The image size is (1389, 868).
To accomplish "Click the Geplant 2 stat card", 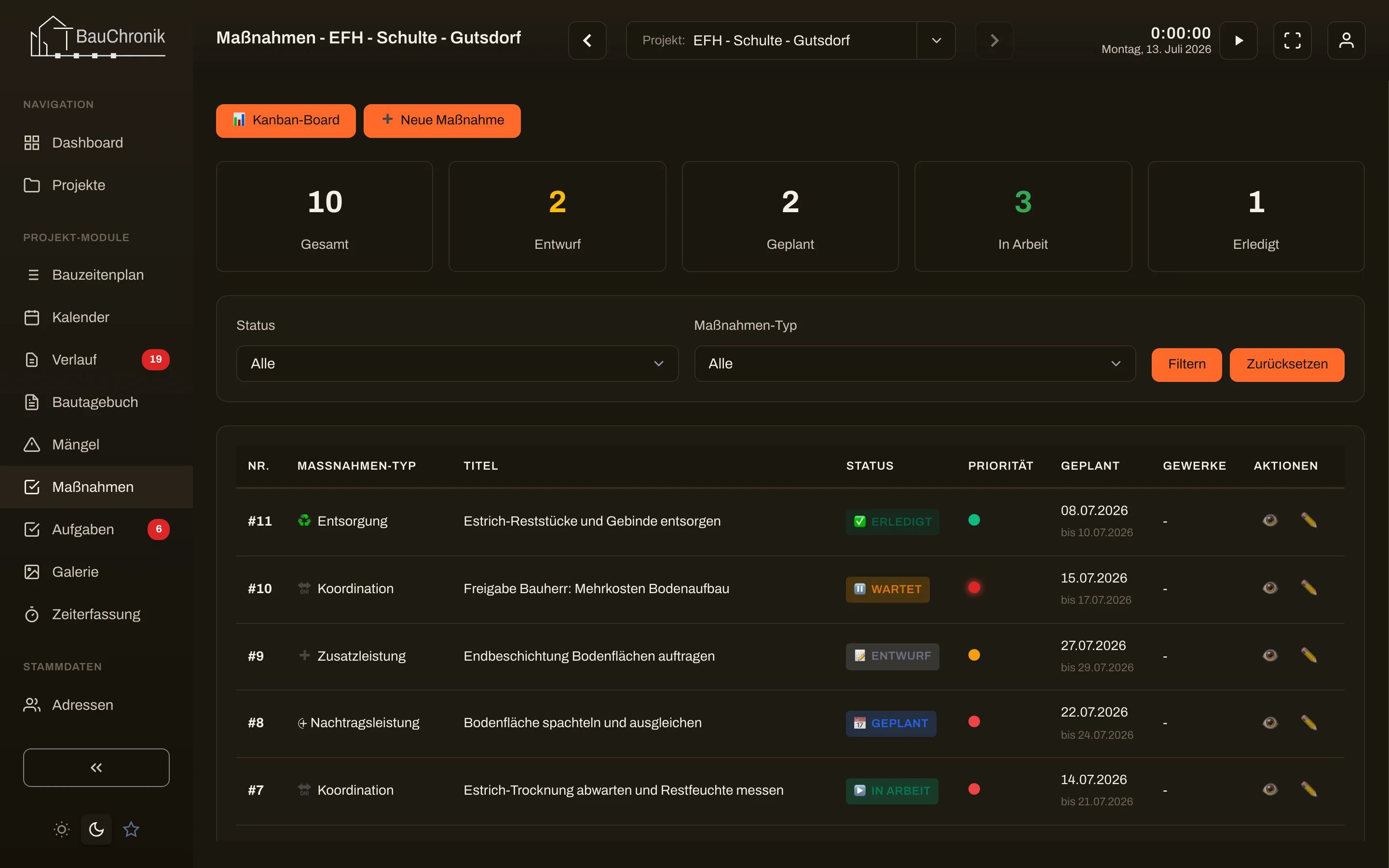I will coord(790,217).
